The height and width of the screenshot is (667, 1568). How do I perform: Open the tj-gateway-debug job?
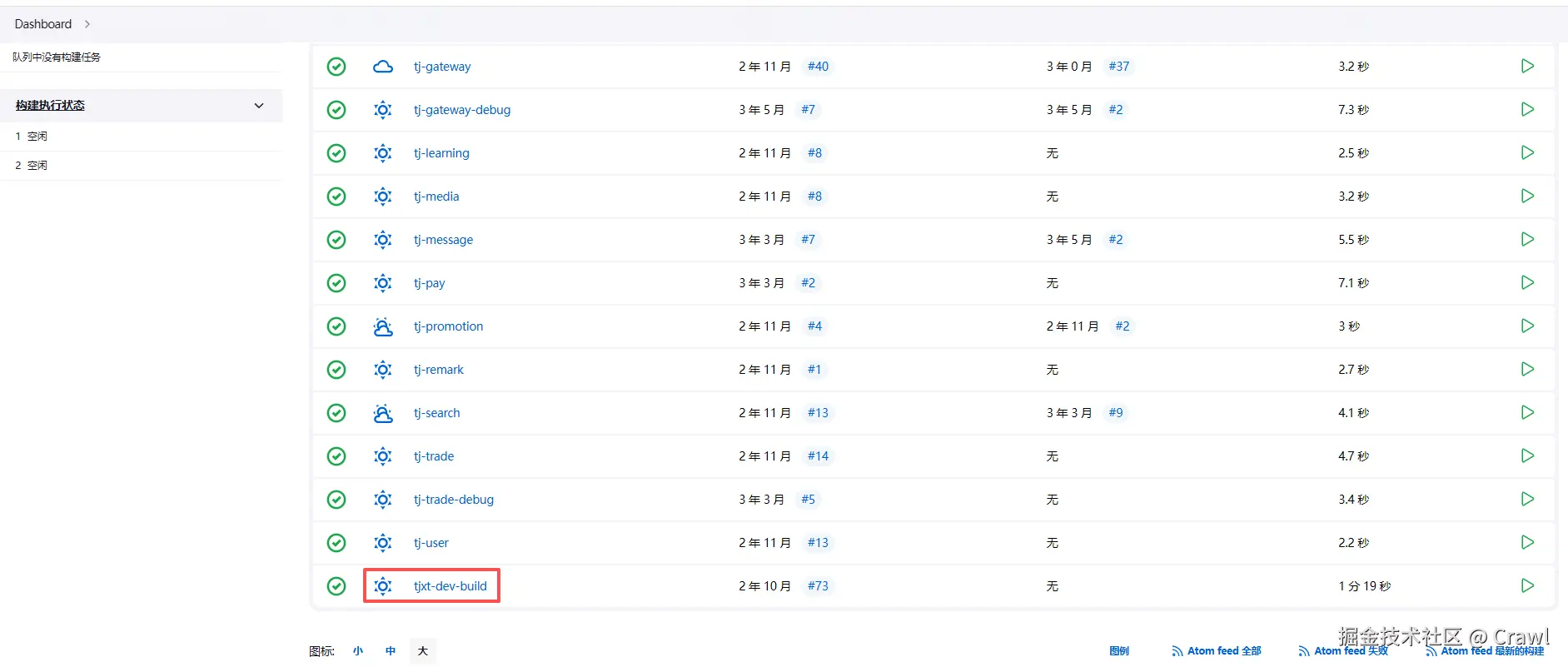click(x=462, y=110)
